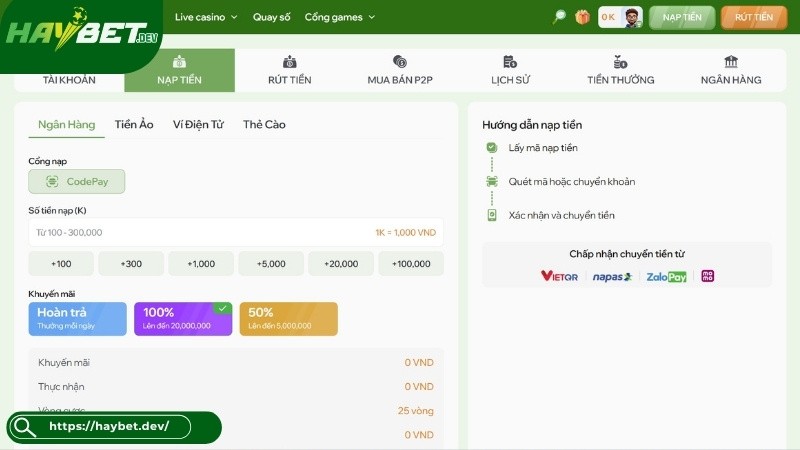Click the coins icon above MUA BÁN P2P
The image size is (800, 450).
point(399,62)
